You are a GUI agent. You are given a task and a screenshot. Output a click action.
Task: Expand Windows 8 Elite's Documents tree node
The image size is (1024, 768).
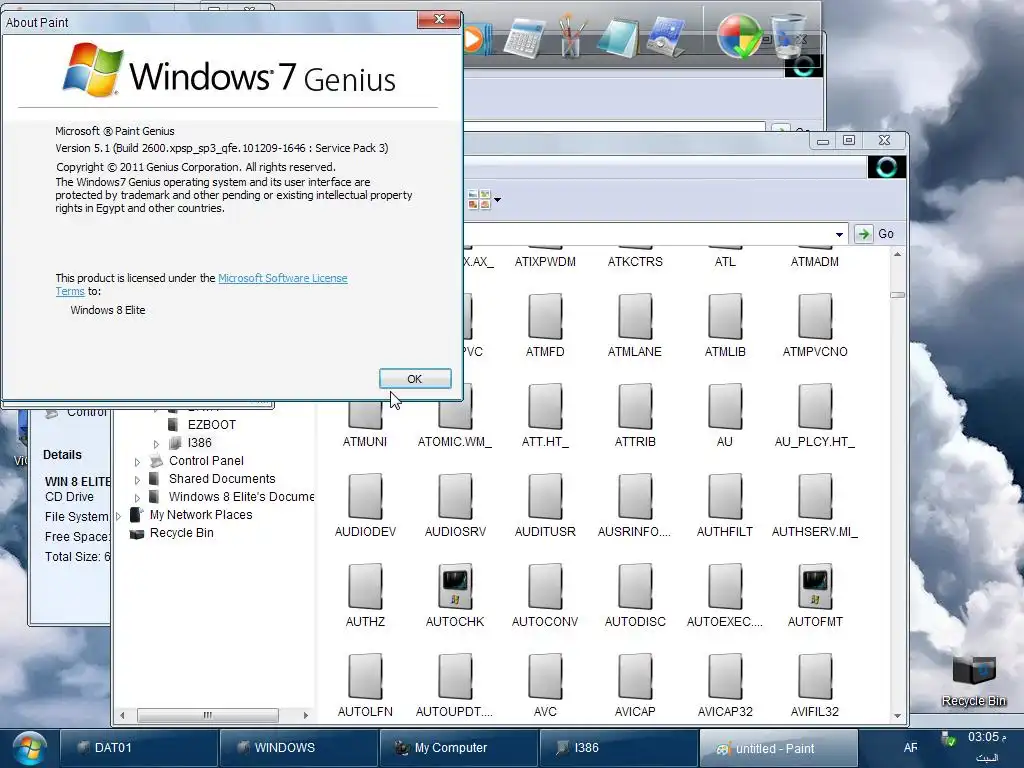137,498
